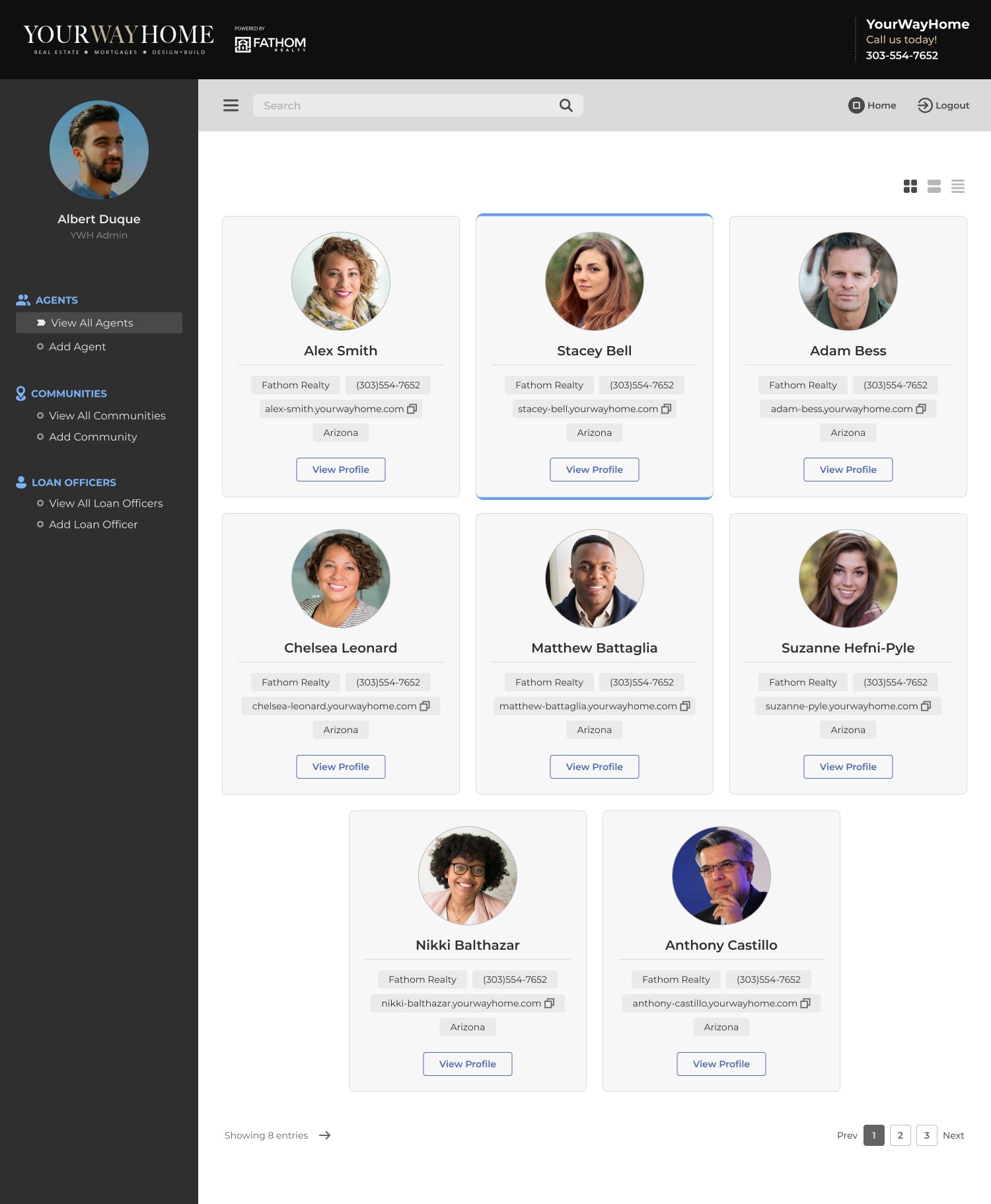Click Fathom Realty tag on Adam Bess card
991x1204 pixels.
click(803, 385)
